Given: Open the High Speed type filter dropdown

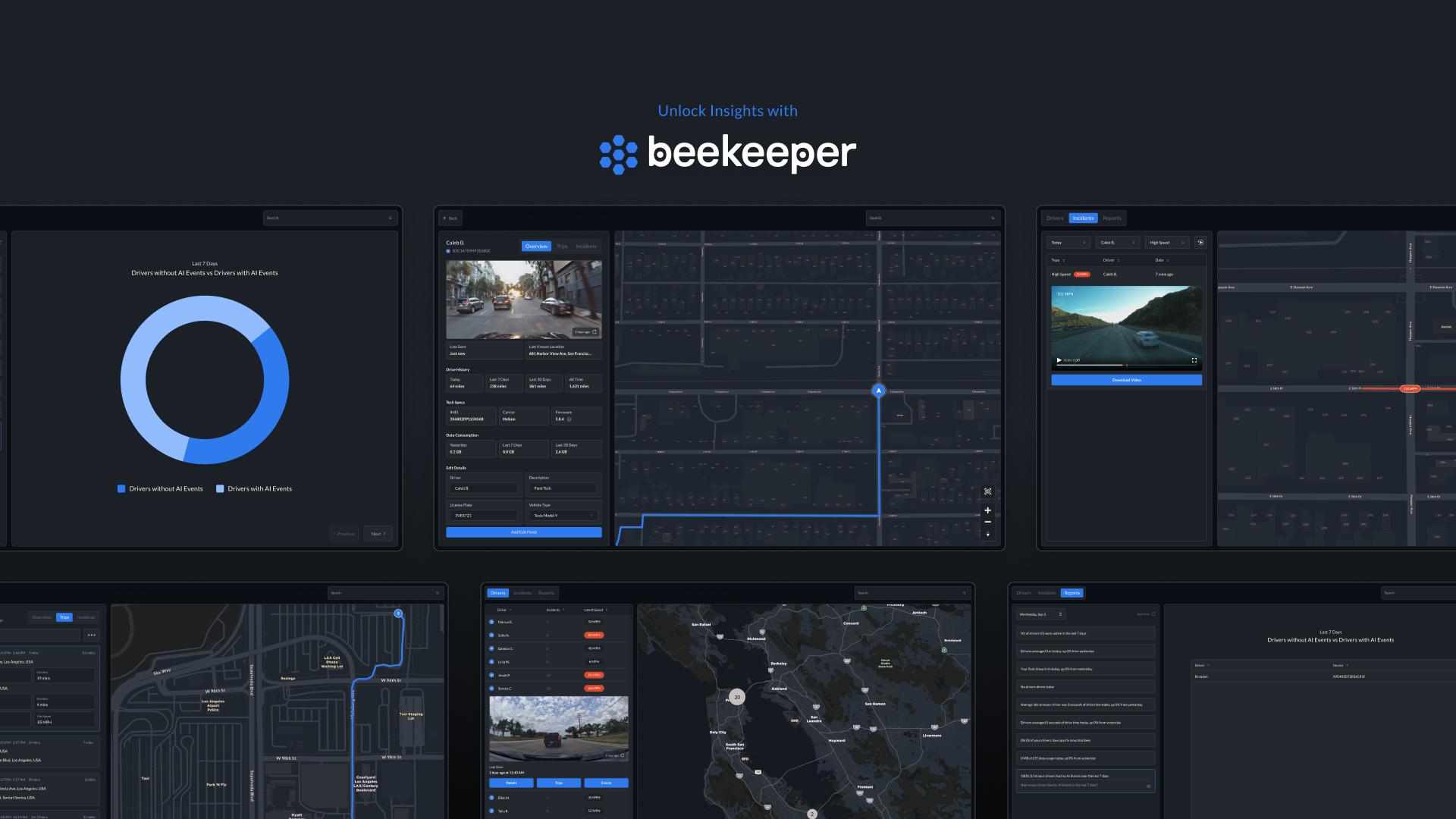Looking at the screenshot, I should click(x=1166, y=243).
